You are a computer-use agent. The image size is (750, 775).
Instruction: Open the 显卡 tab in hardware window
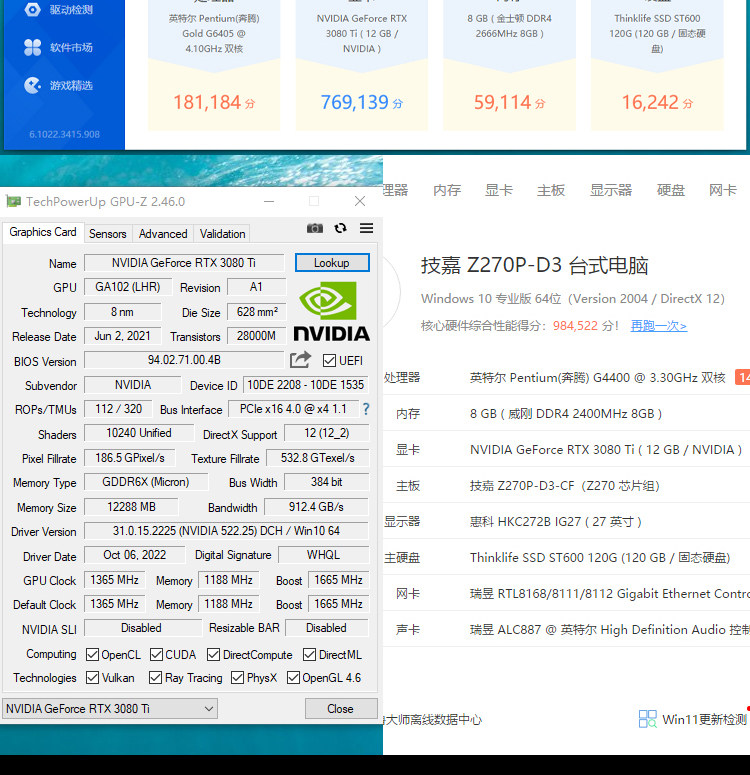click(x=498, y=190)
